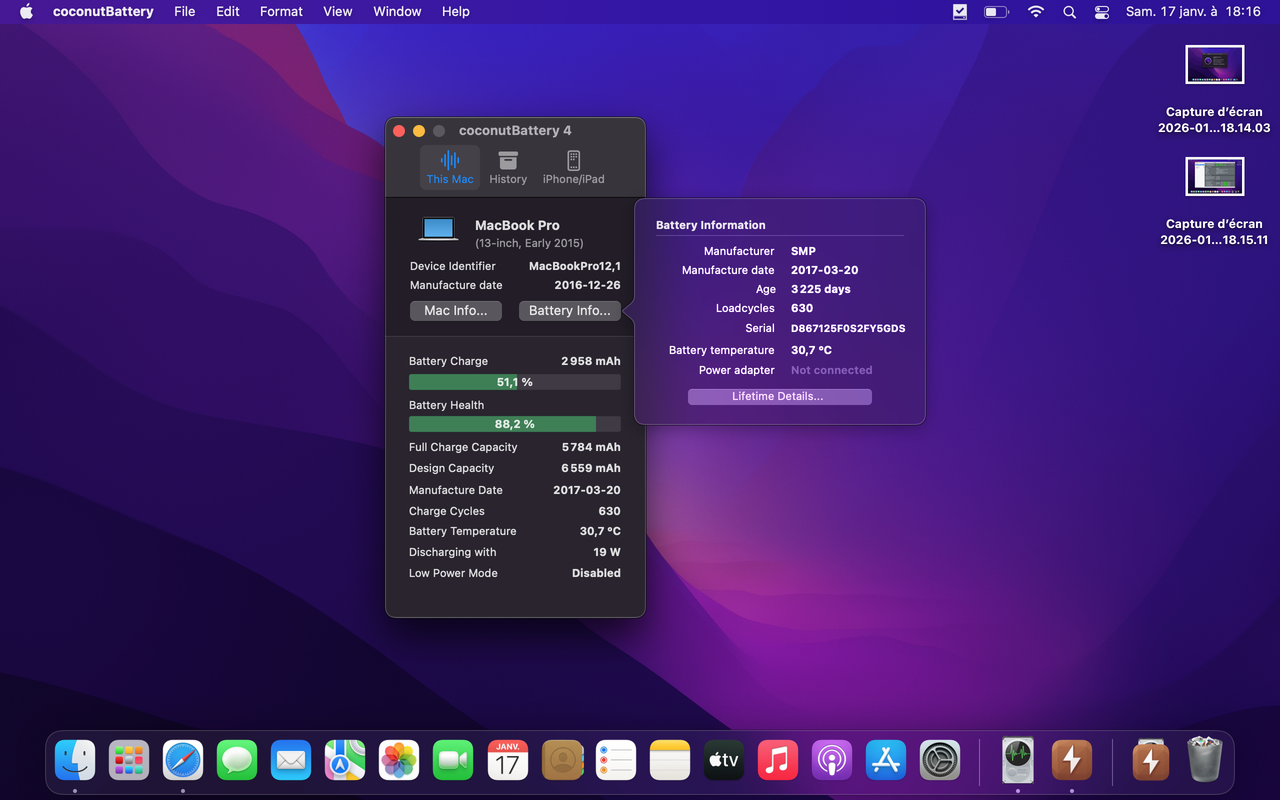Viewport: 1280px width, 800px height.
Task: Click the Discharging with 19 W value
Action: pos(607,552)
